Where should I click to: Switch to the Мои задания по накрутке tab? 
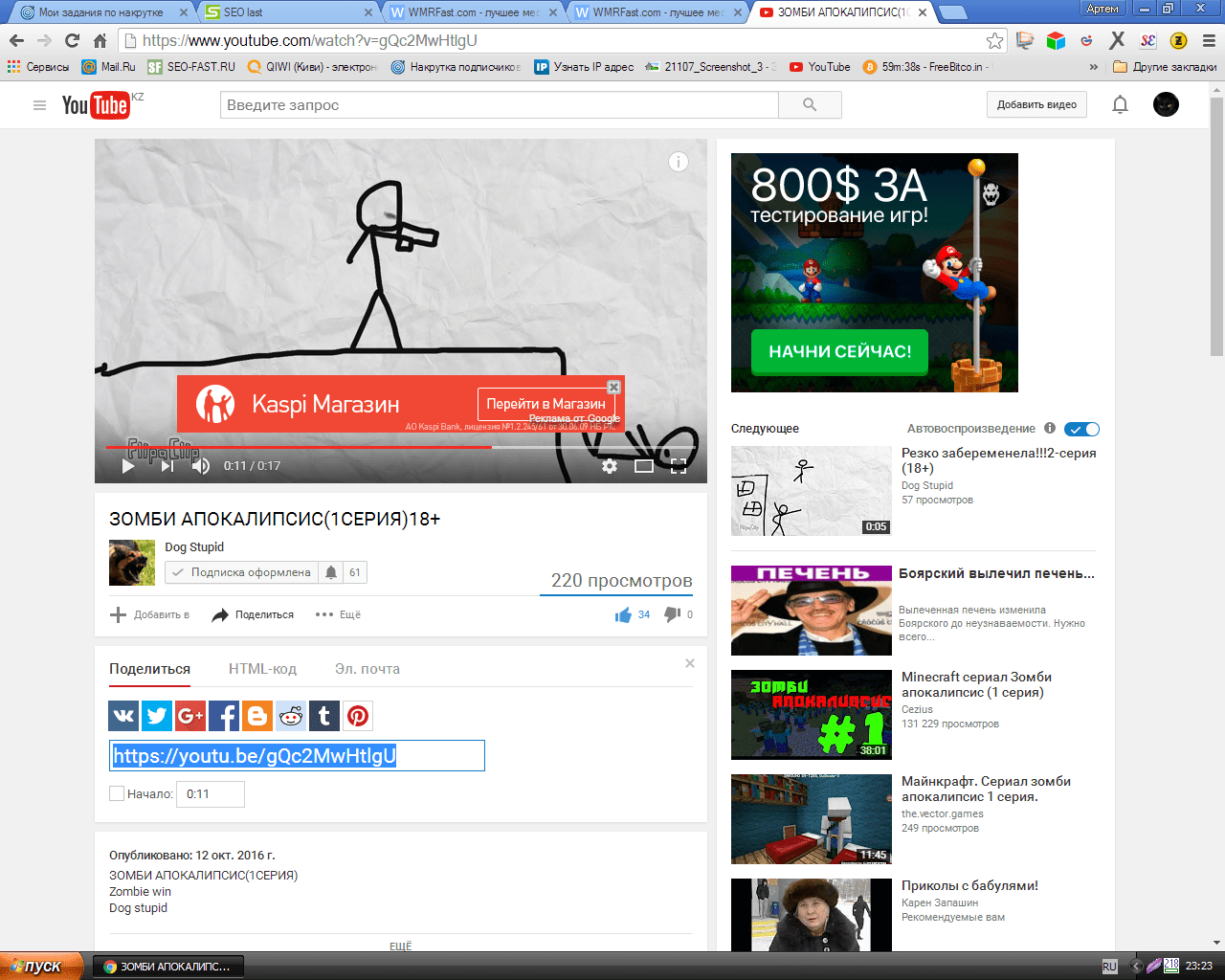click(103, 12)
